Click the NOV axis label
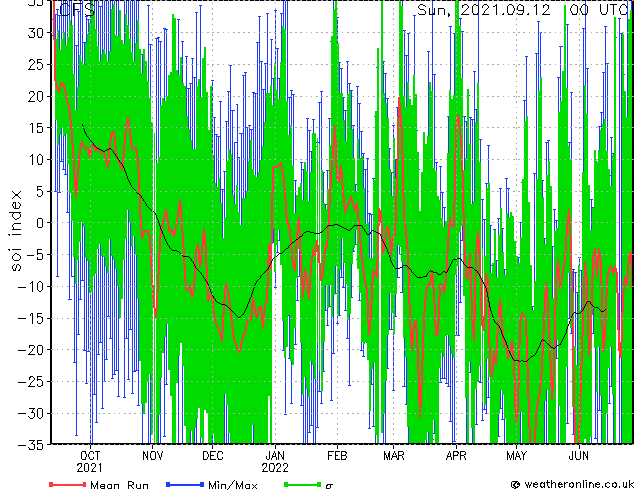Viewport: 634px width, 490px height. [x=152, y=456]
